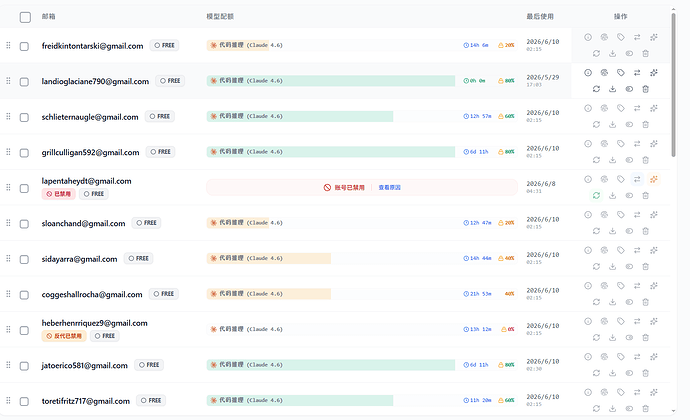Open info icon for coggeshallrocha@gmail.com
This screenshot has width=690, height=420.
point(588,286)
